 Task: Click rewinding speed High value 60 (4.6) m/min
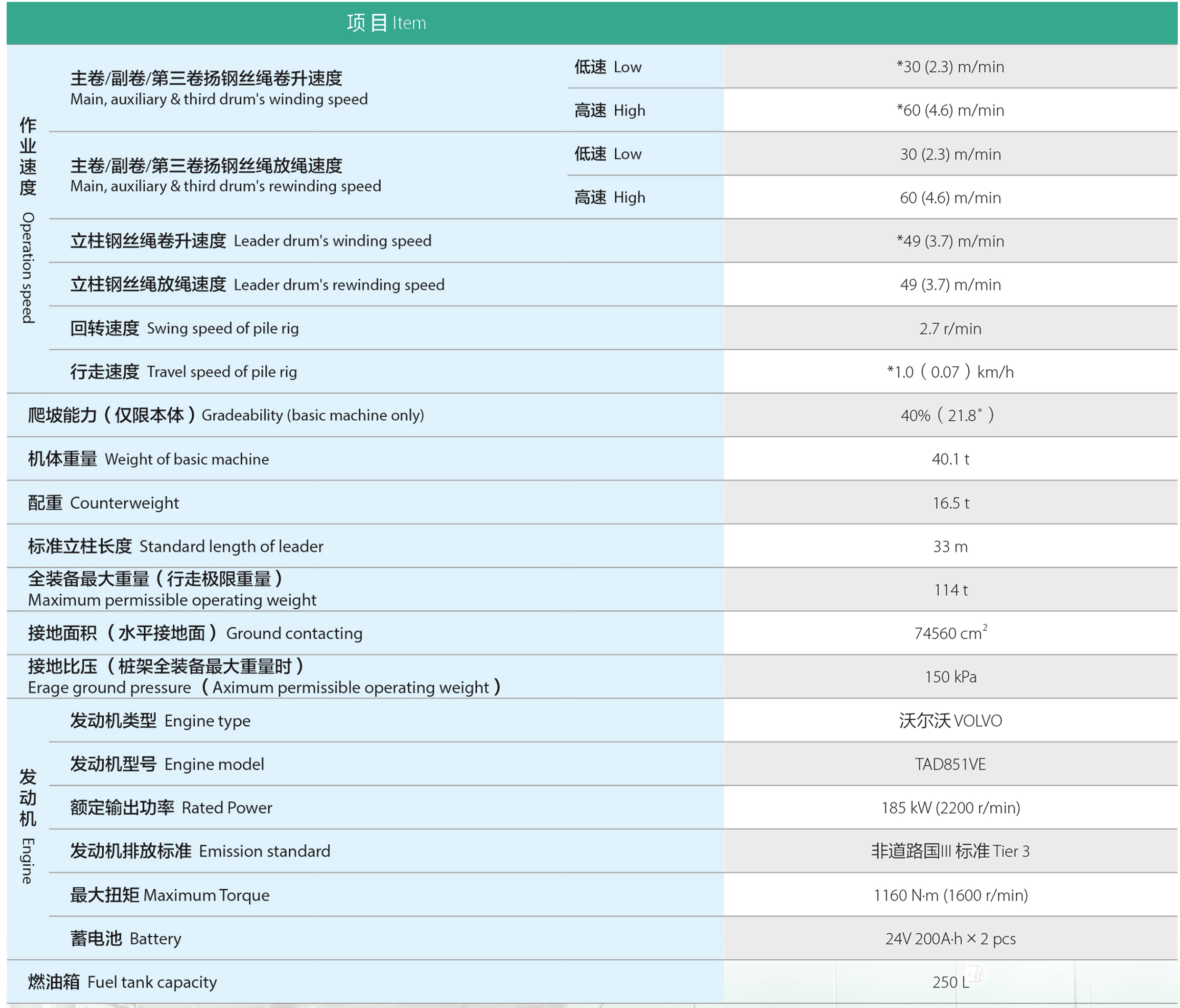click(x=950, y=198)
